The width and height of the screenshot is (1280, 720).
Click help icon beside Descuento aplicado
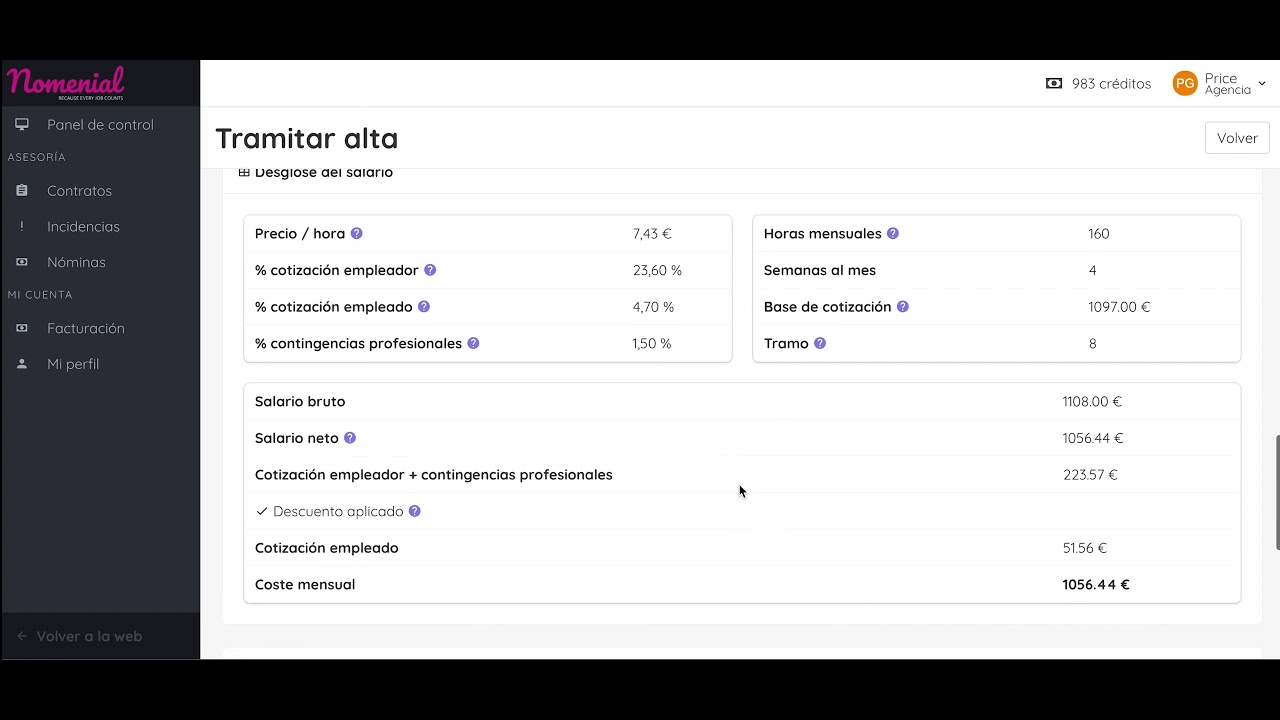[415, 511]
